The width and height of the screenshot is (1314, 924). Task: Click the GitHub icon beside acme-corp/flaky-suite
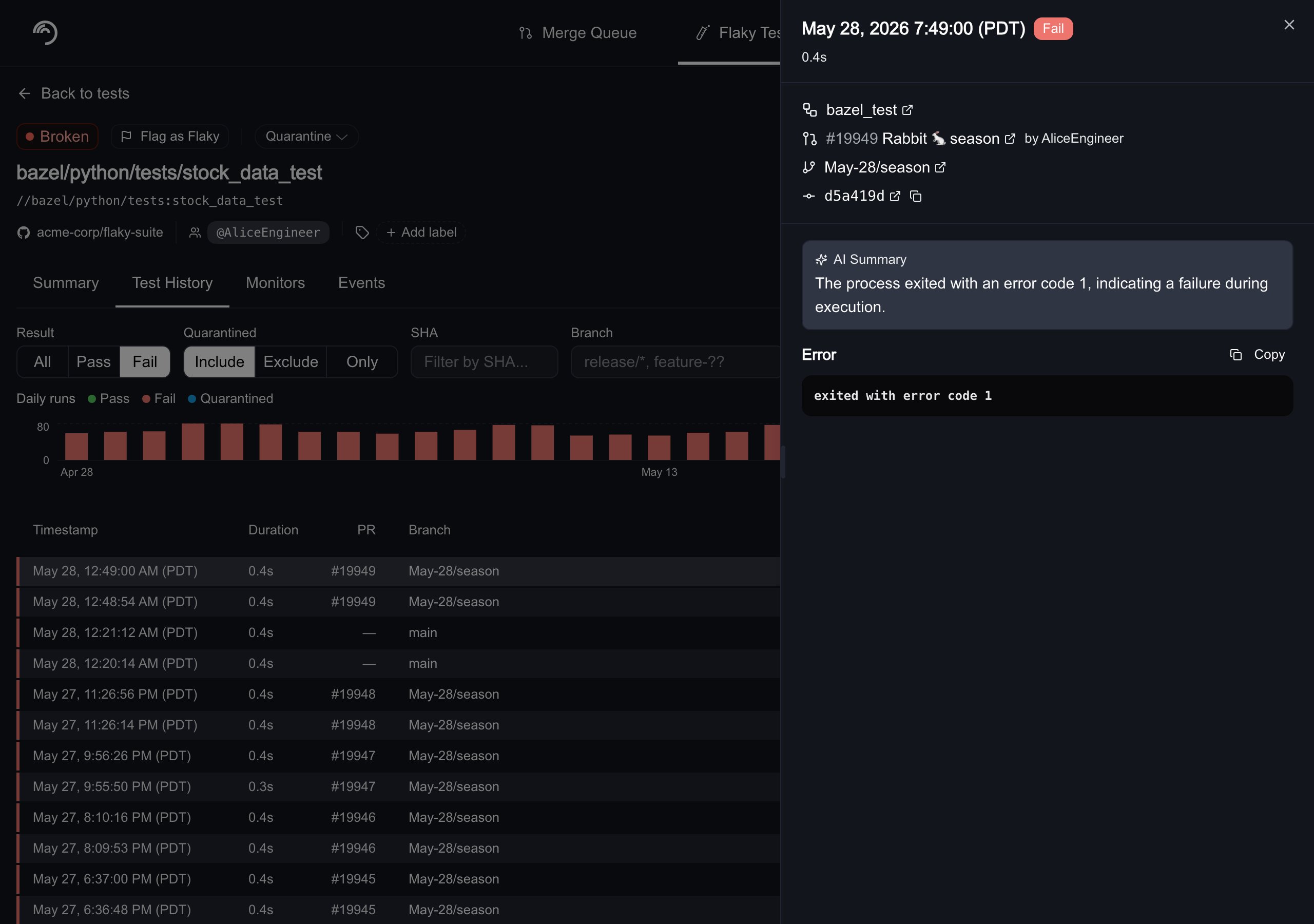pyautogui.click(x=24, y=233)
